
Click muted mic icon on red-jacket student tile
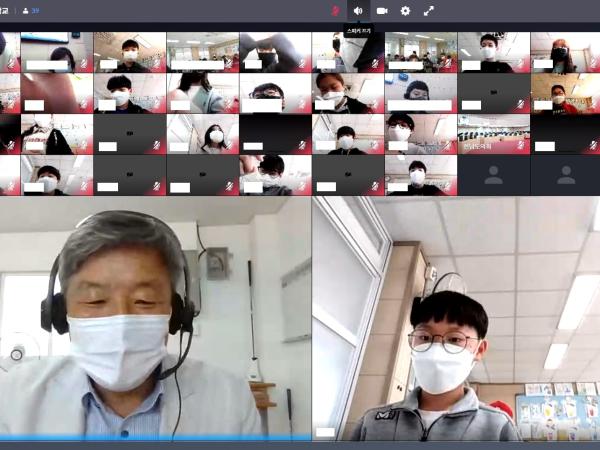(x=594, y=106)
